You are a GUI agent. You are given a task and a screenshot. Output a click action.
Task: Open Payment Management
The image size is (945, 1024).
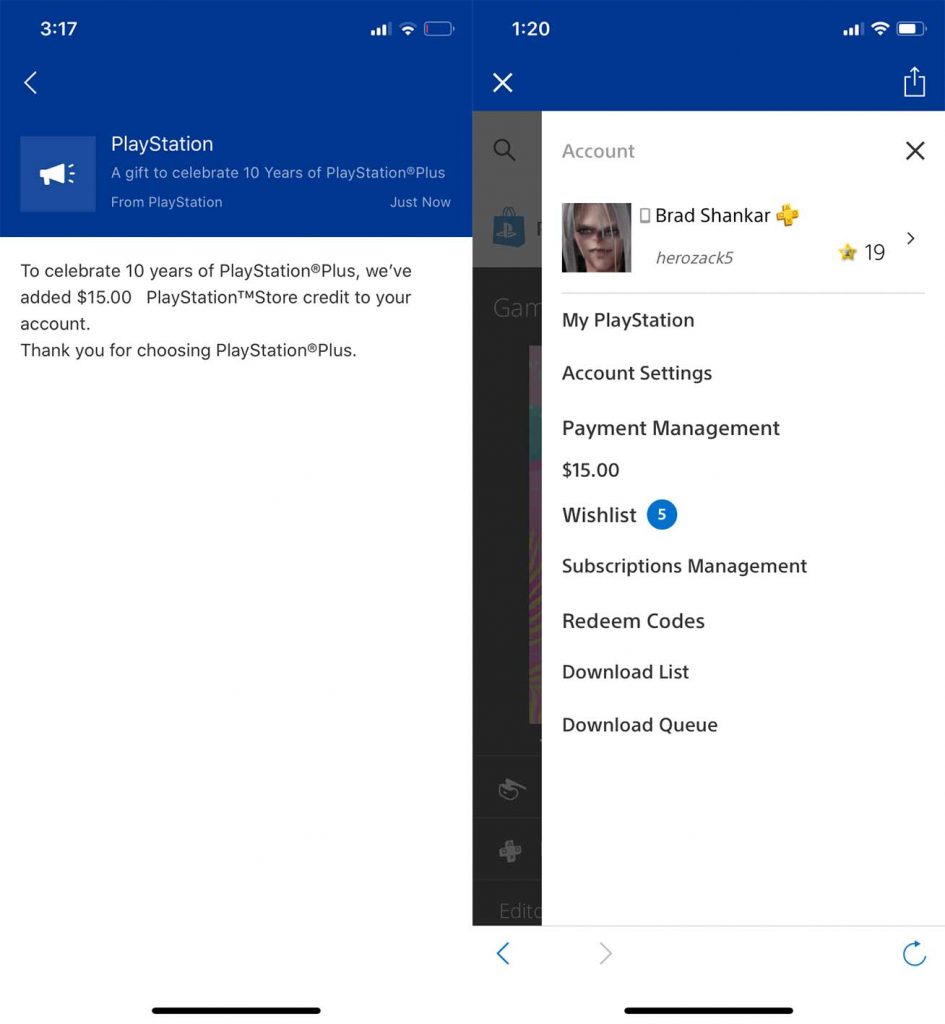click(x=670, y=428)
